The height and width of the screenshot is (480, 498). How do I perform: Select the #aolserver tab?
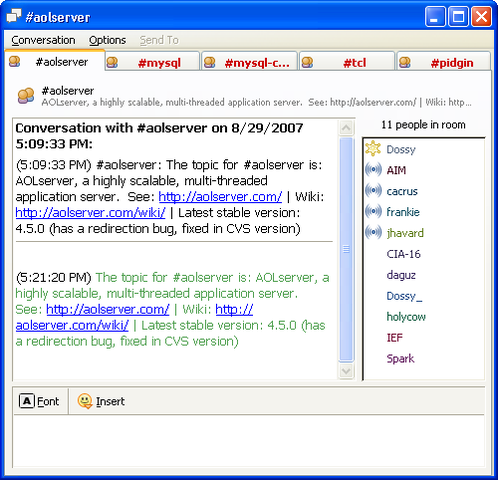[55, 60]
